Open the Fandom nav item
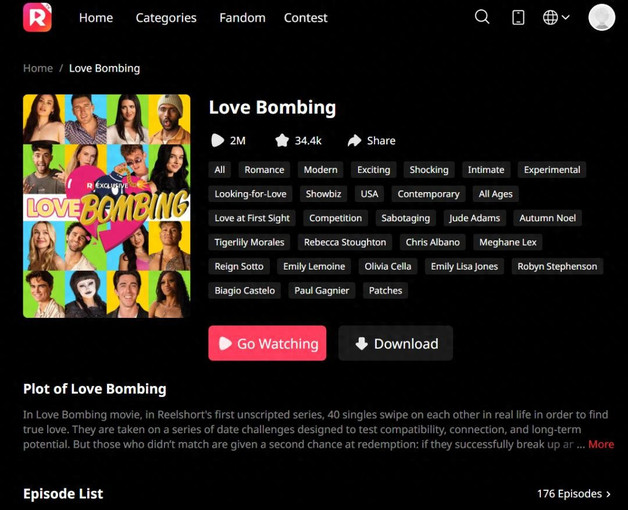Viewport: 628px width, 510px height. 242,18
